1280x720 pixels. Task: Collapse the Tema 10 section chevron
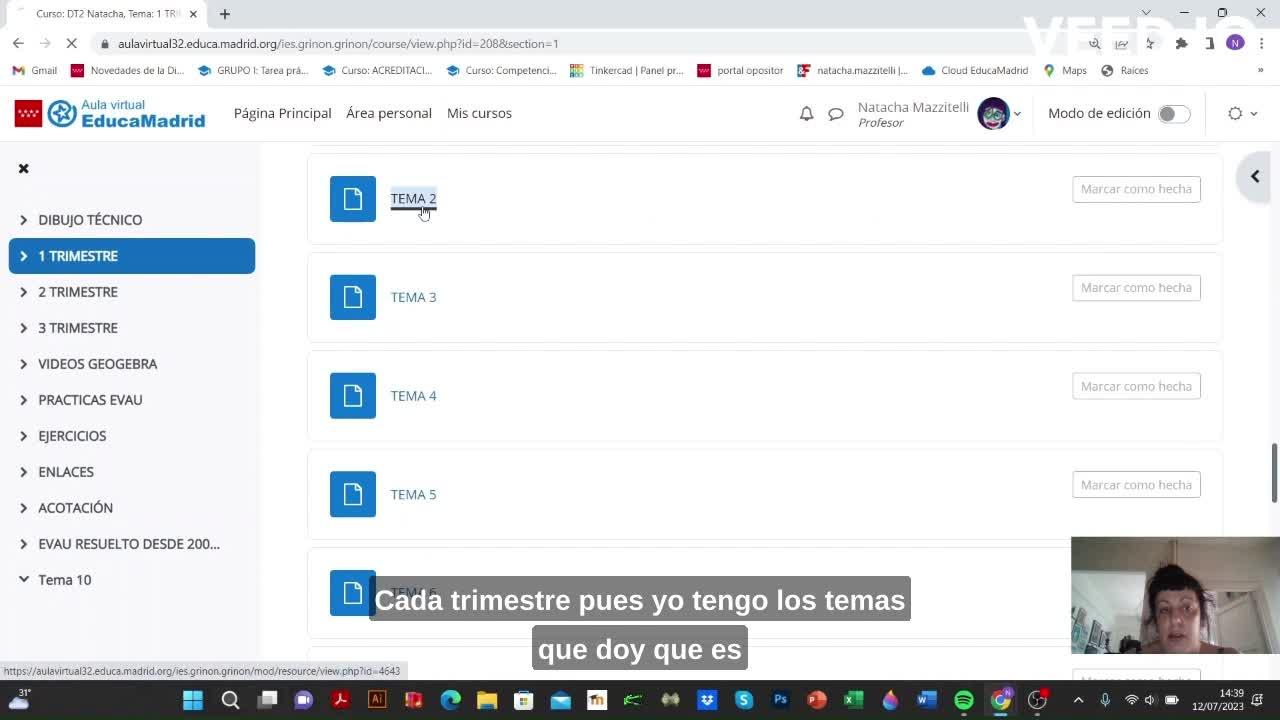point(23,580)
